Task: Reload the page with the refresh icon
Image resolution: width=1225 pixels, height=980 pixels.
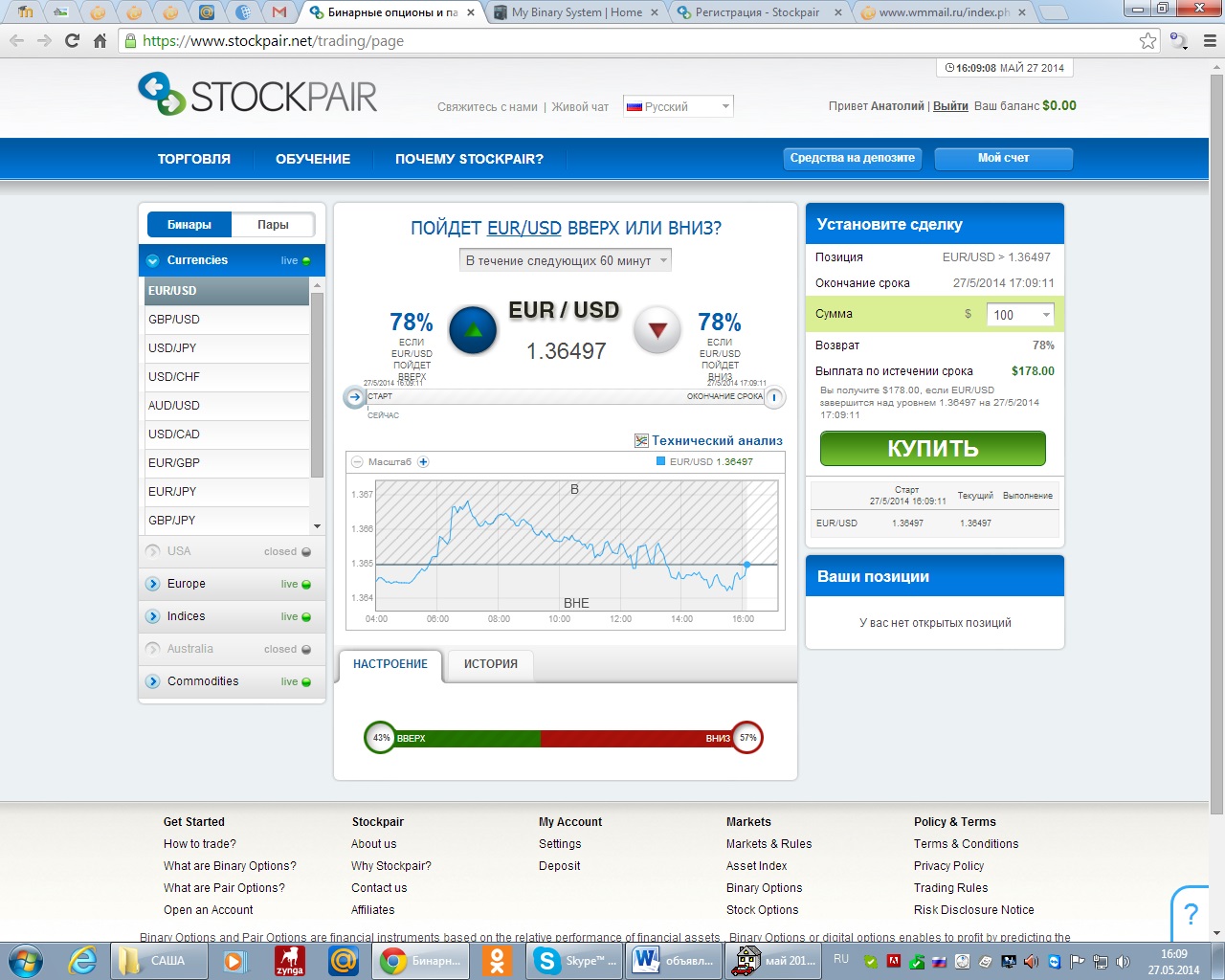Action: [x=72, y=40]
